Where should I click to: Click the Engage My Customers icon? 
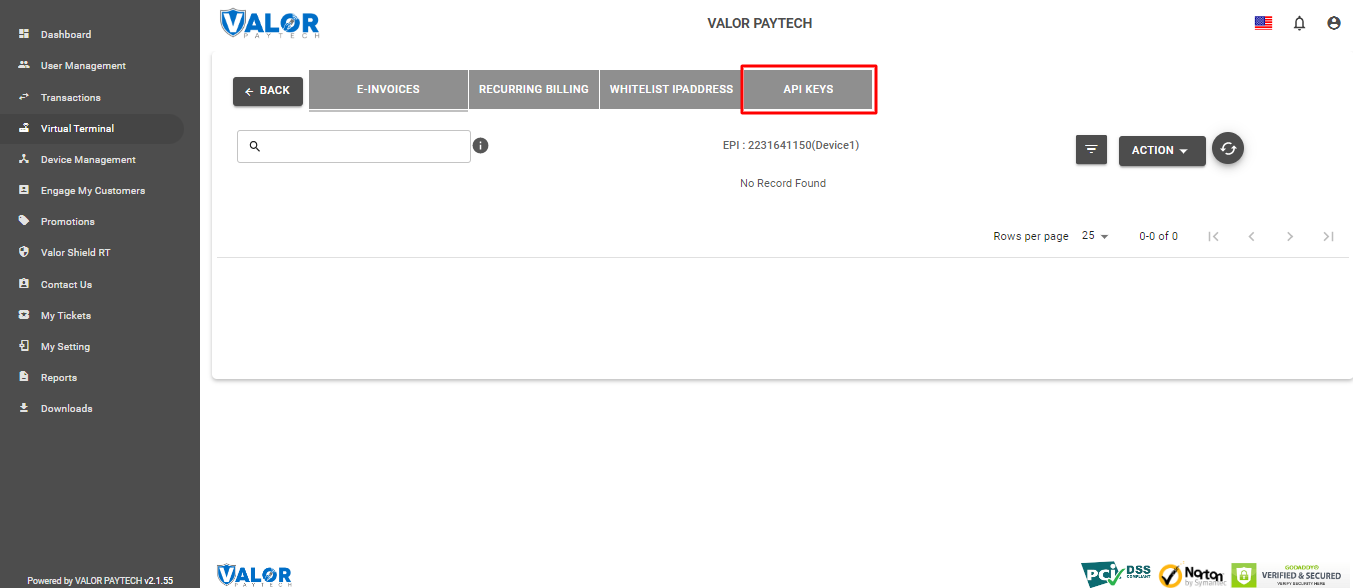[24, 190]
